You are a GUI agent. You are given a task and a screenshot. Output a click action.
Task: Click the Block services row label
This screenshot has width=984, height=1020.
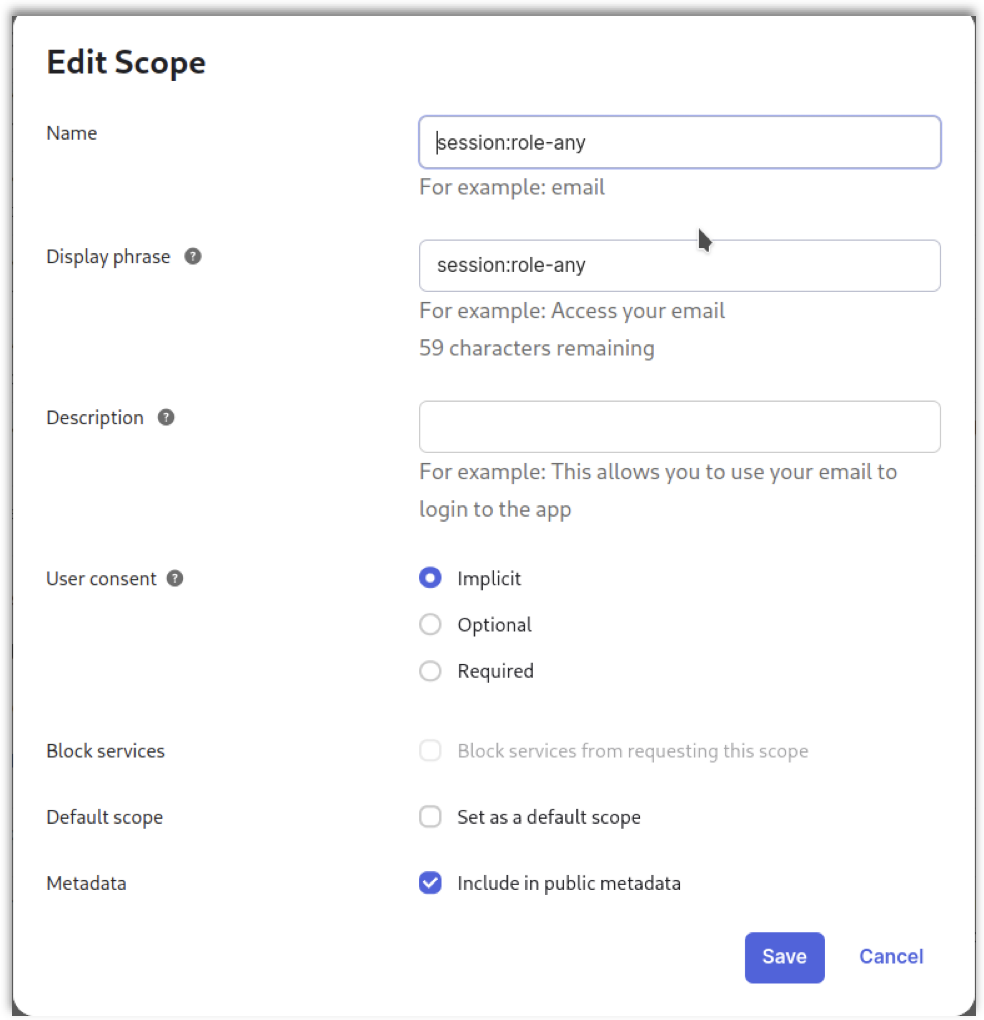click(x=105, y=751)
